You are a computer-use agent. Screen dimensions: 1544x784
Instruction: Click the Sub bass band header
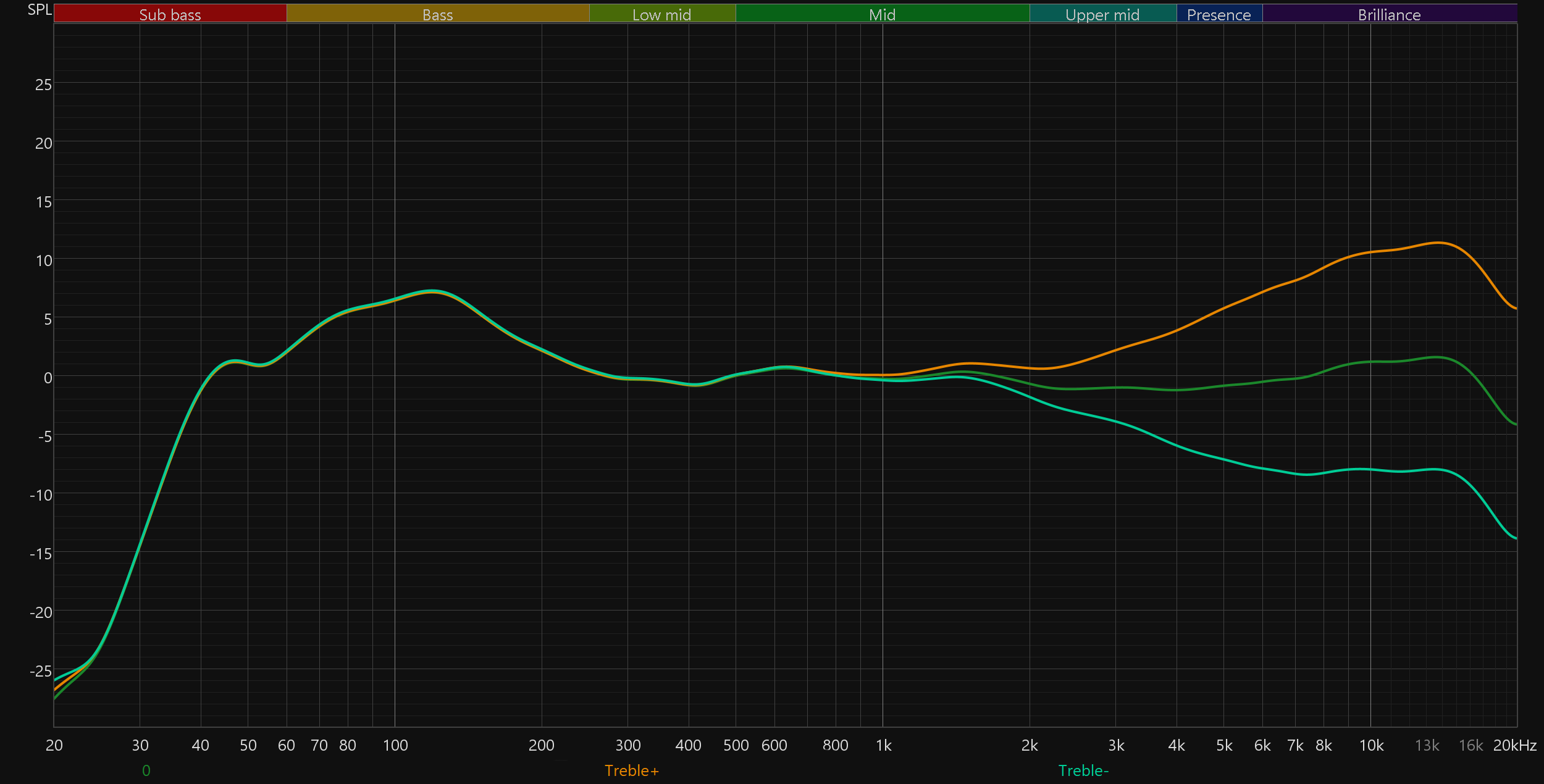[x=170, y=14]
